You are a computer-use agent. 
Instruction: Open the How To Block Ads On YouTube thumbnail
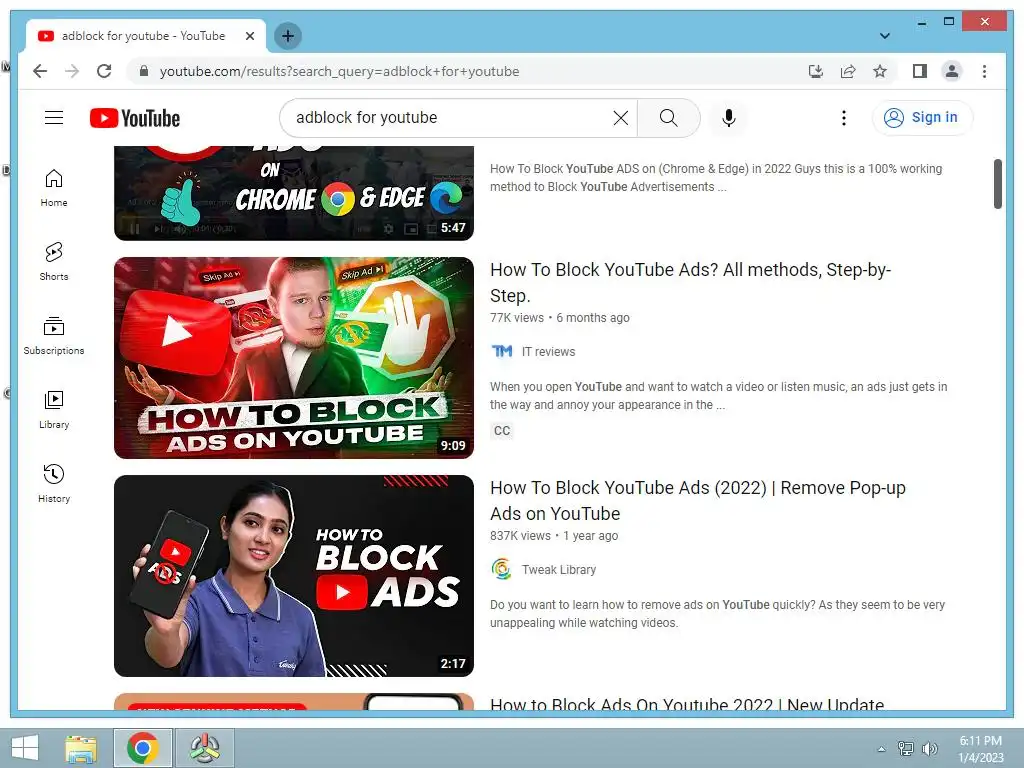click(294, 358)
